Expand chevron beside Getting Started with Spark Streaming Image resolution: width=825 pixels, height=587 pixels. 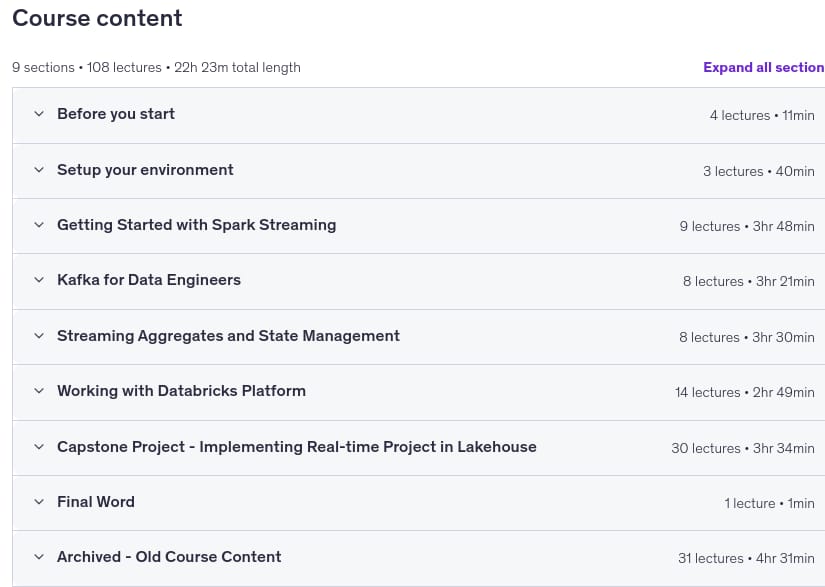[x=39, y=225]
